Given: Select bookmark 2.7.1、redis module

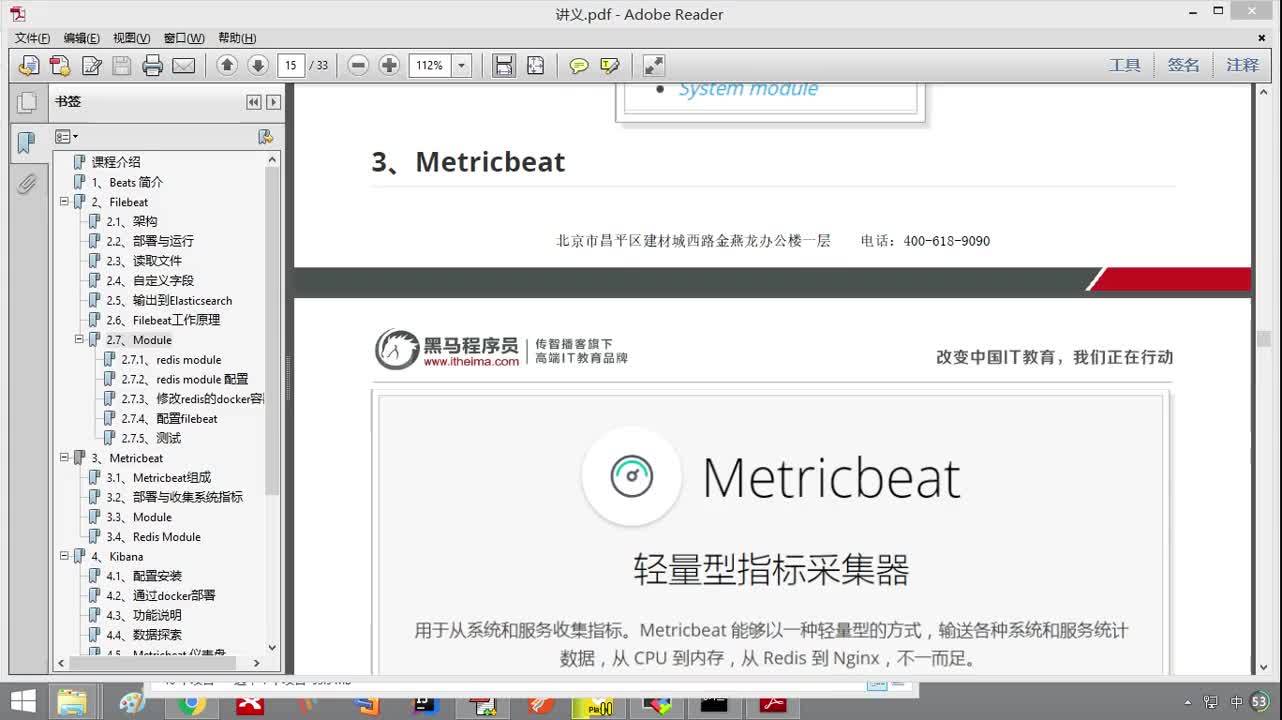Looking at the screenshot, I should 171,359.
